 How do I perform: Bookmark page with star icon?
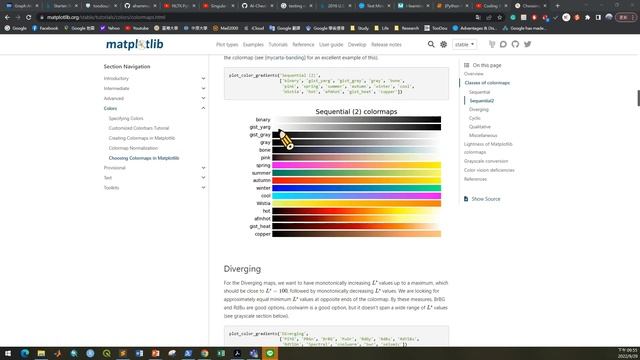[x=500, y=17]
